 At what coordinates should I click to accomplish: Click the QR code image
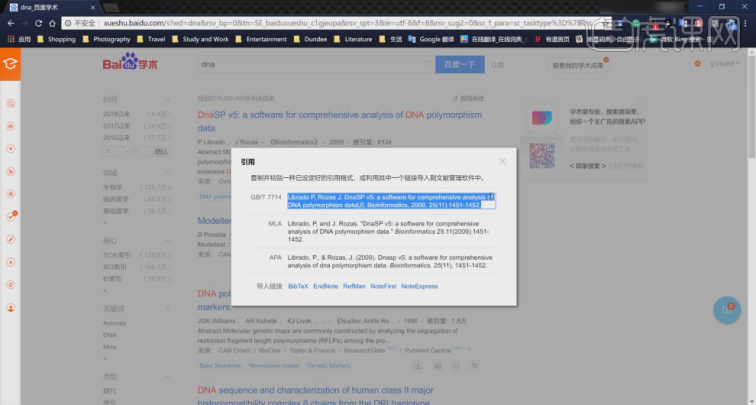(542, 155)
